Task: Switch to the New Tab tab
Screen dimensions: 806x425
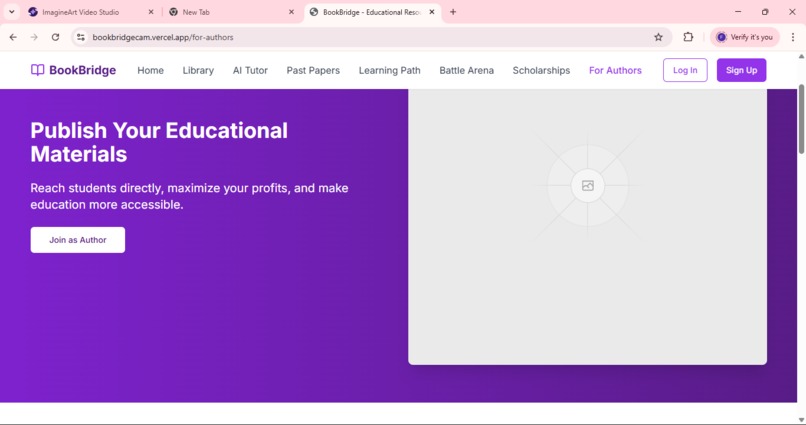Action: (x=231, y=12)
